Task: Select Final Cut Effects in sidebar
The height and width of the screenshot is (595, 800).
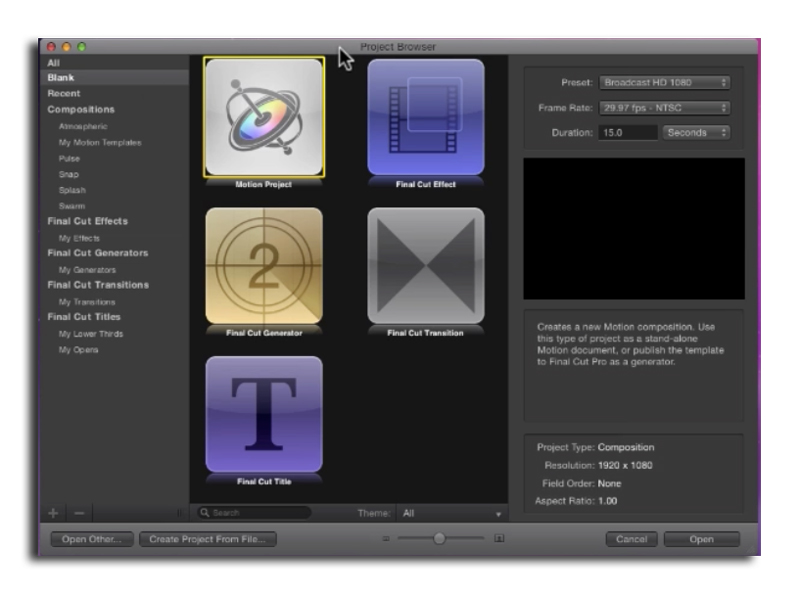Action: (88, 221)
